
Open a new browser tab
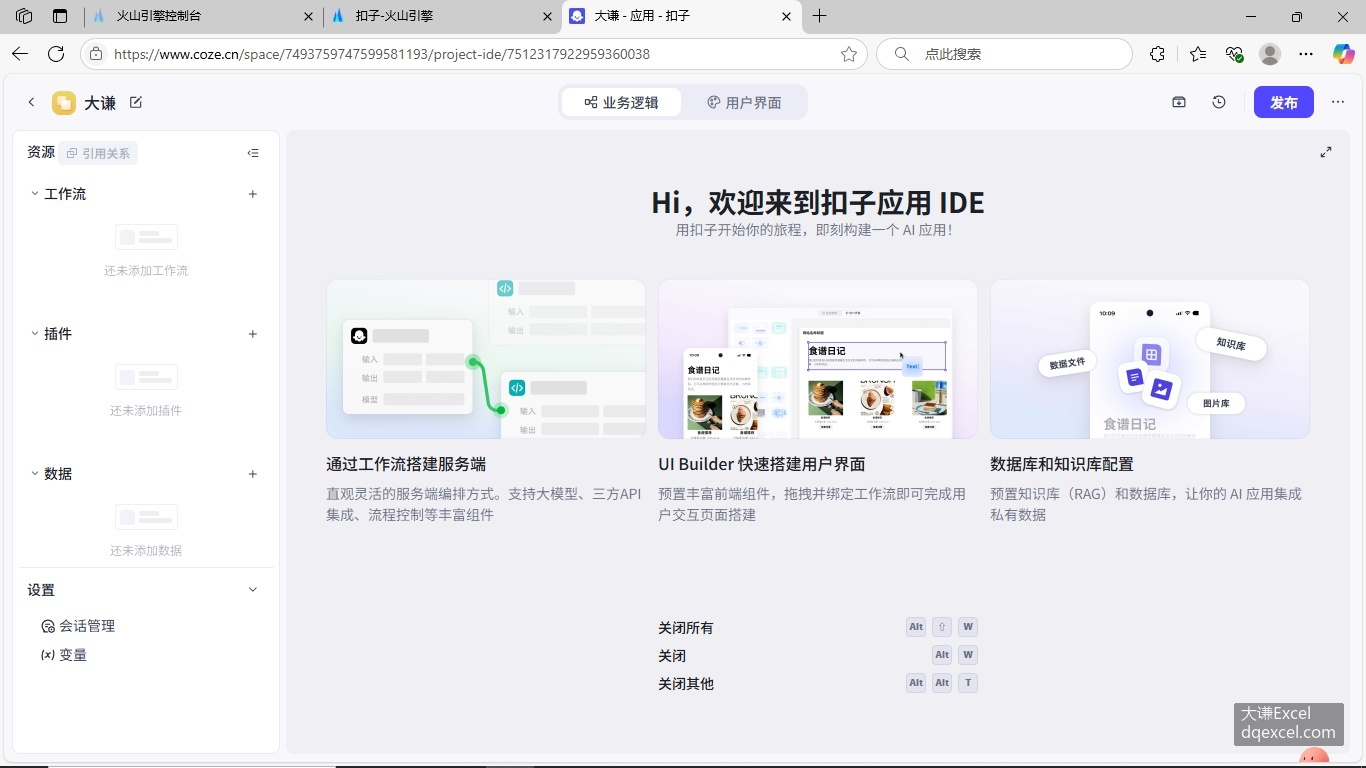(820, 16)
